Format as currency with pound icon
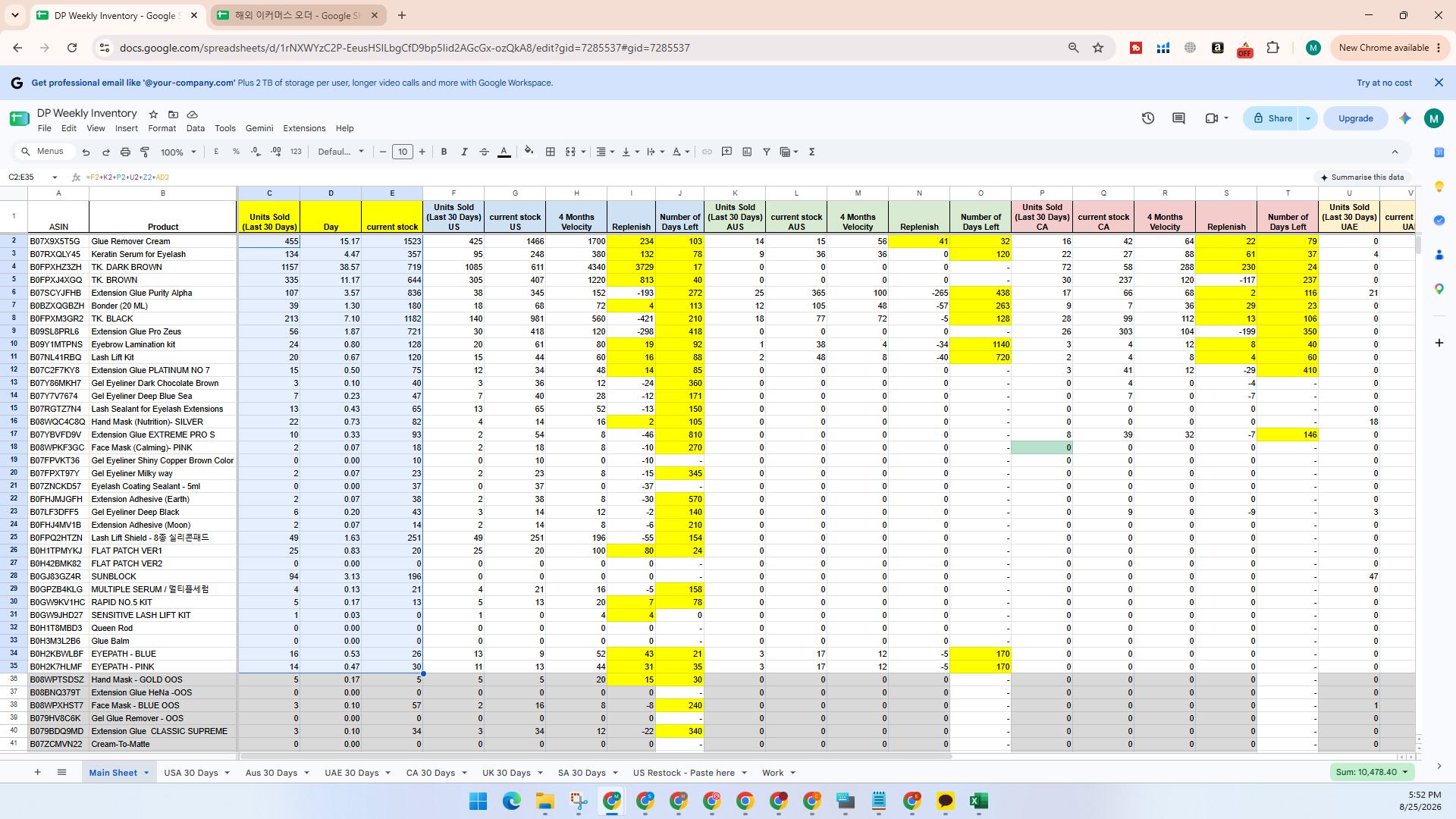 (x=217, y=152)
